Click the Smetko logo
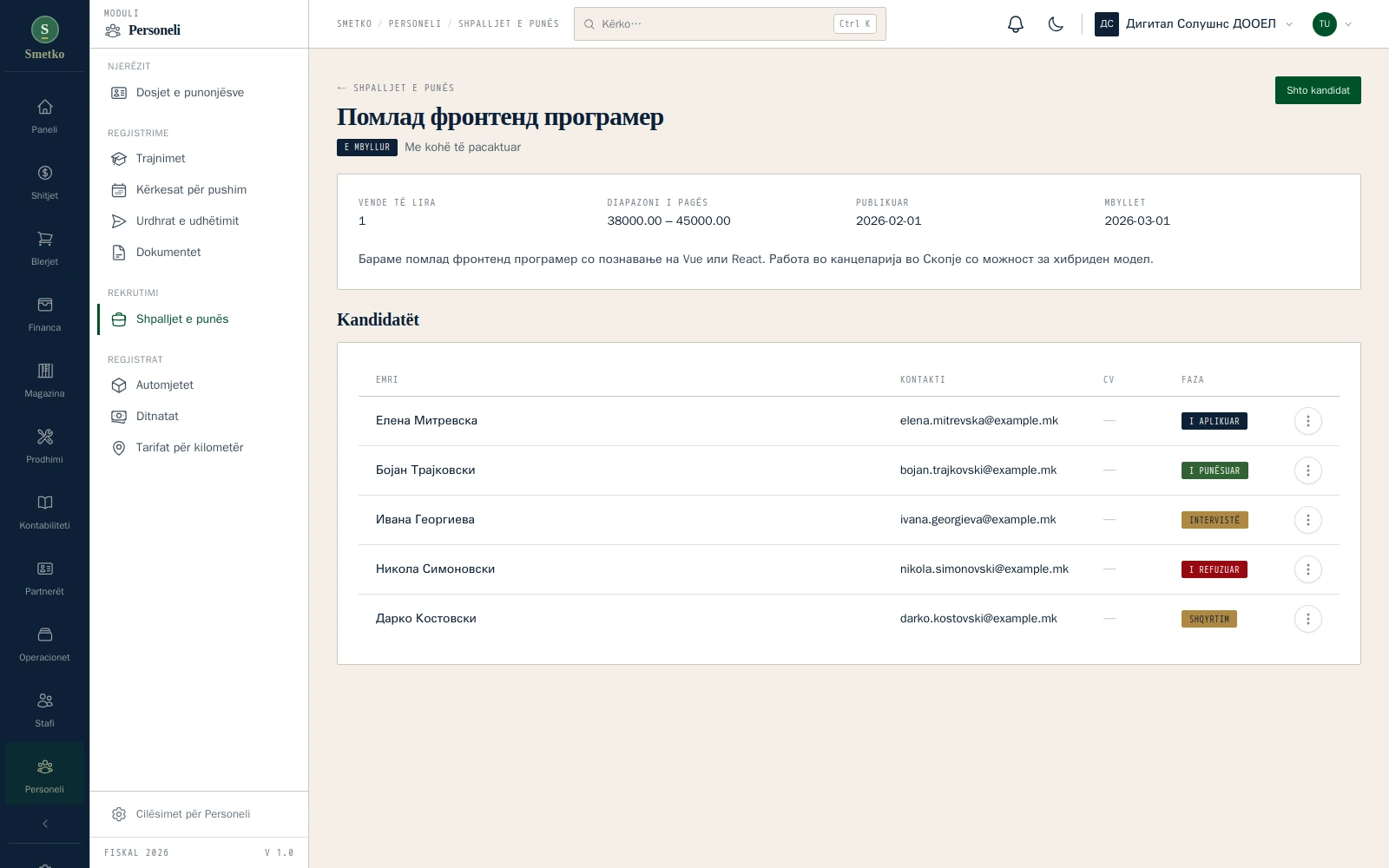This screenshot has width=1389, height=868. point(44,38)
